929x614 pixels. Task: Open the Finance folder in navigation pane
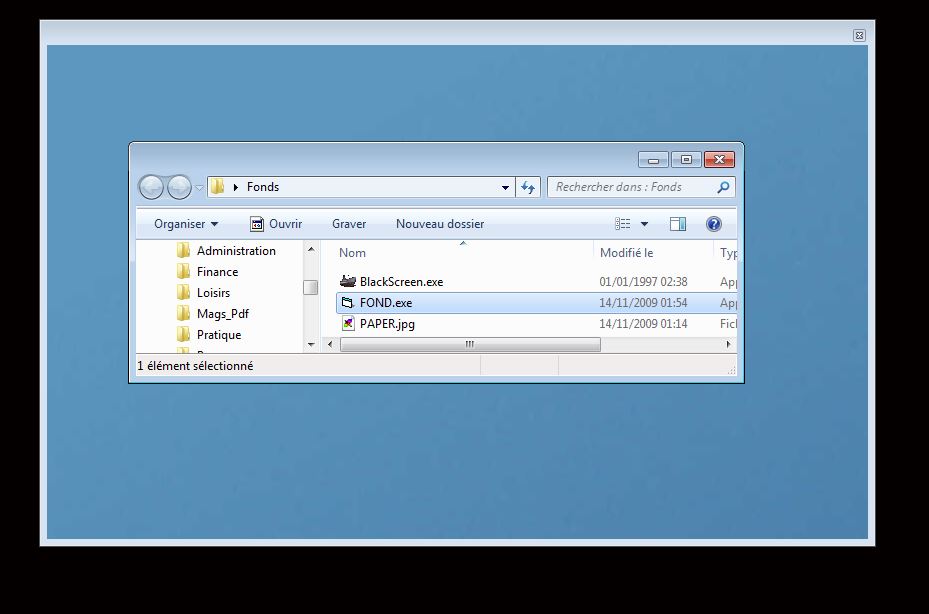217,272
